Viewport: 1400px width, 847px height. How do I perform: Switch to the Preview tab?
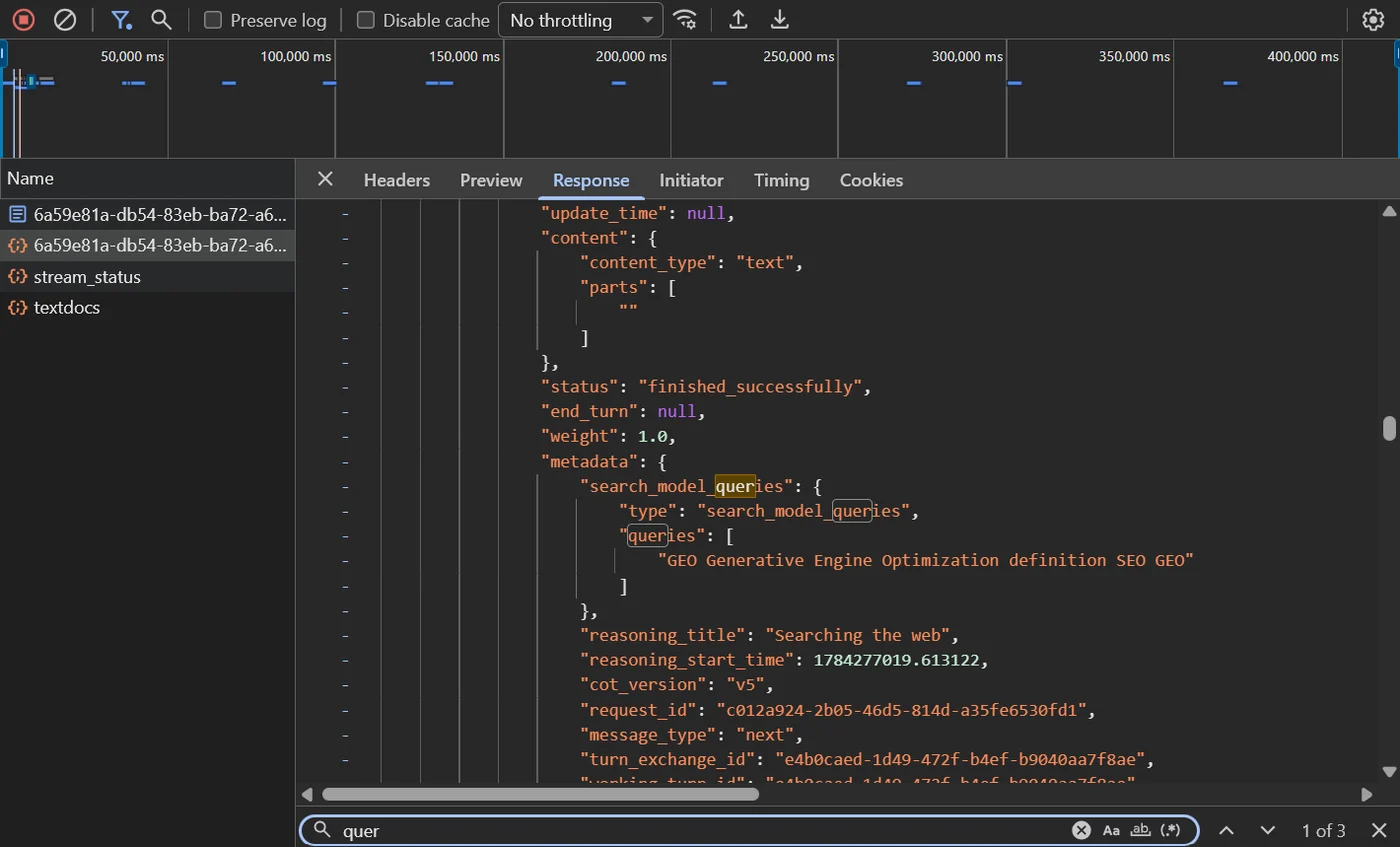pyautogui.click(x=491, y=180)
